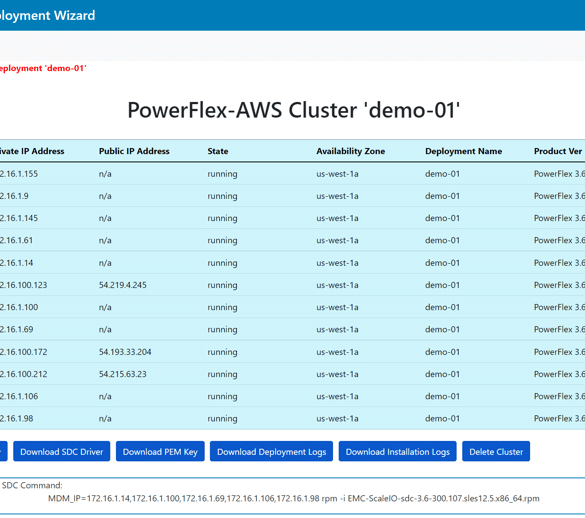Viewport: 585px width, 518px height.
Task: Click the Download SDC Driver button
Action: tap(62, 452)
